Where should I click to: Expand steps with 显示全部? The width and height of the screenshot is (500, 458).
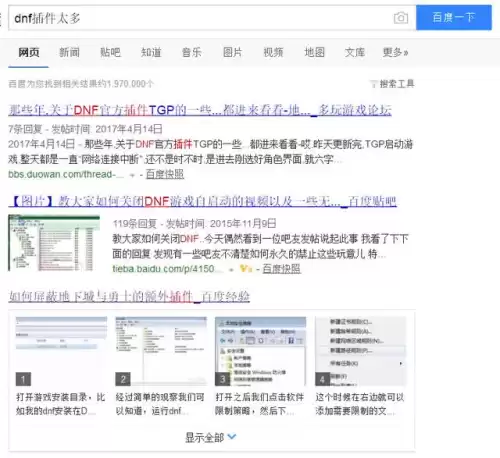click(211, 437)
